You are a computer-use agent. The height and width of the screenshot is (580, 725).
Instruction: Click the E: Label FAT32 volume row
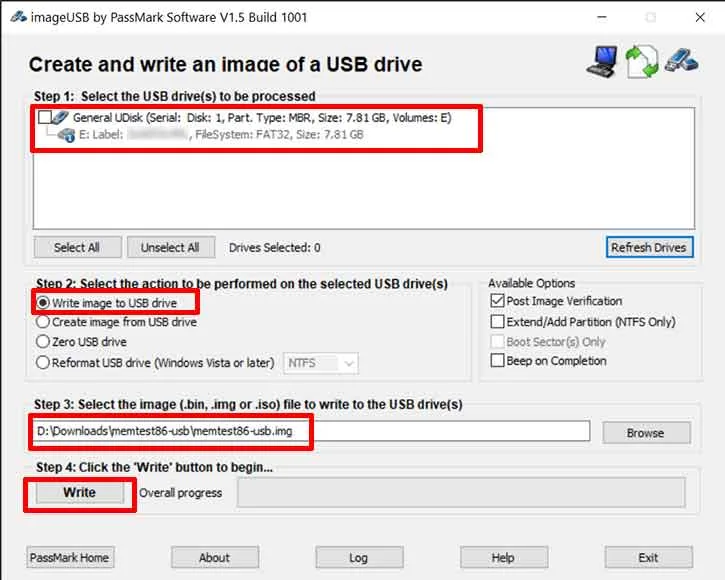tap(221, 135)
